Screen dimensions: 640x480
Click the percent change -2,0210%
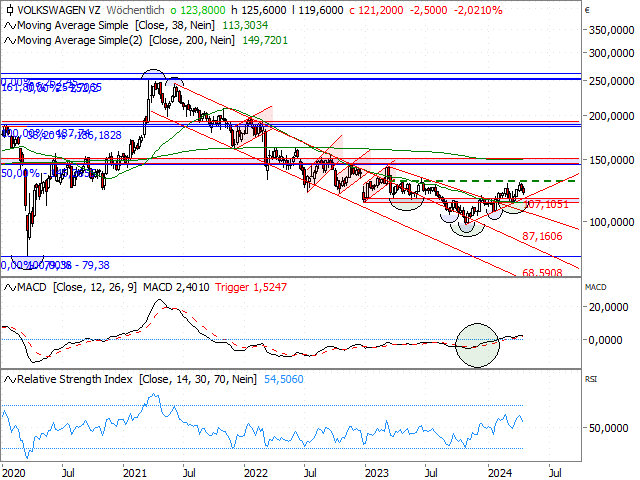click(x=478, y=11)
